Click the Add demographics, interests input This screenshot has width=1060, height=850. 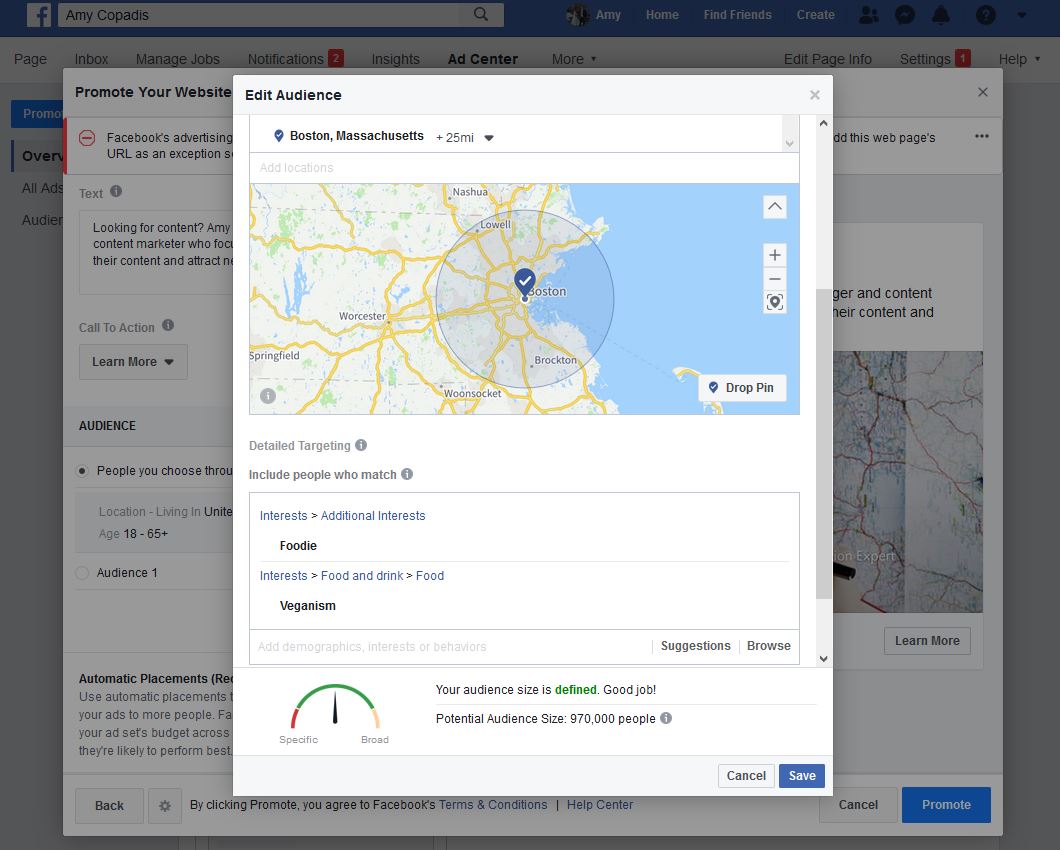[450, 646]
